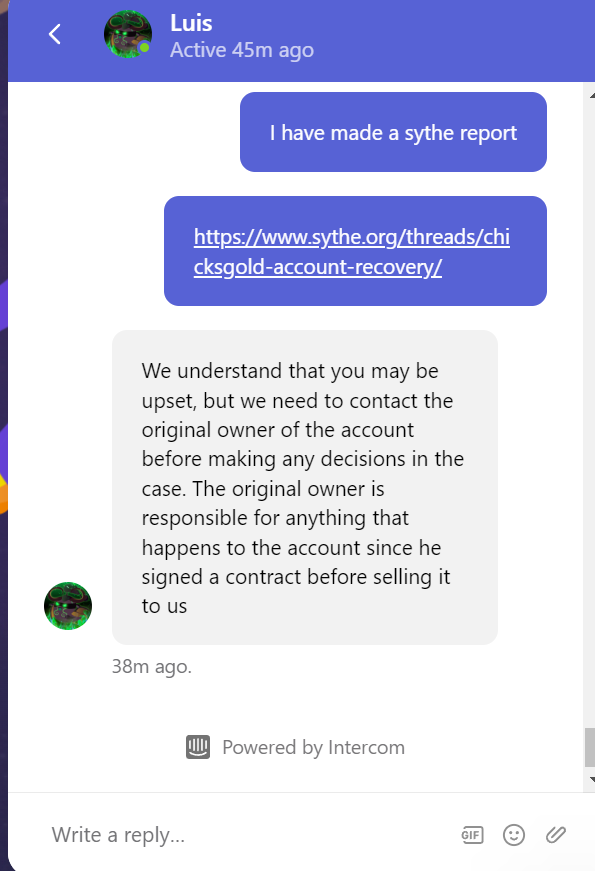Click the scrollbar down arrow

pos(591,779)
